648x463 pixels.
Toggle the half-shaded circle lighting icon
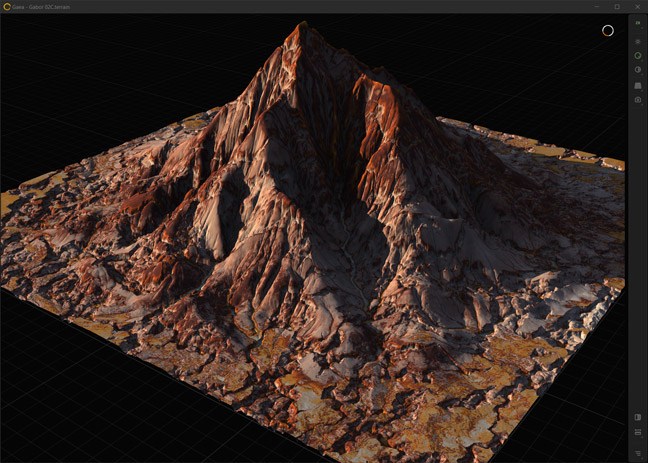pyautogui.click(x=638, y=70)
